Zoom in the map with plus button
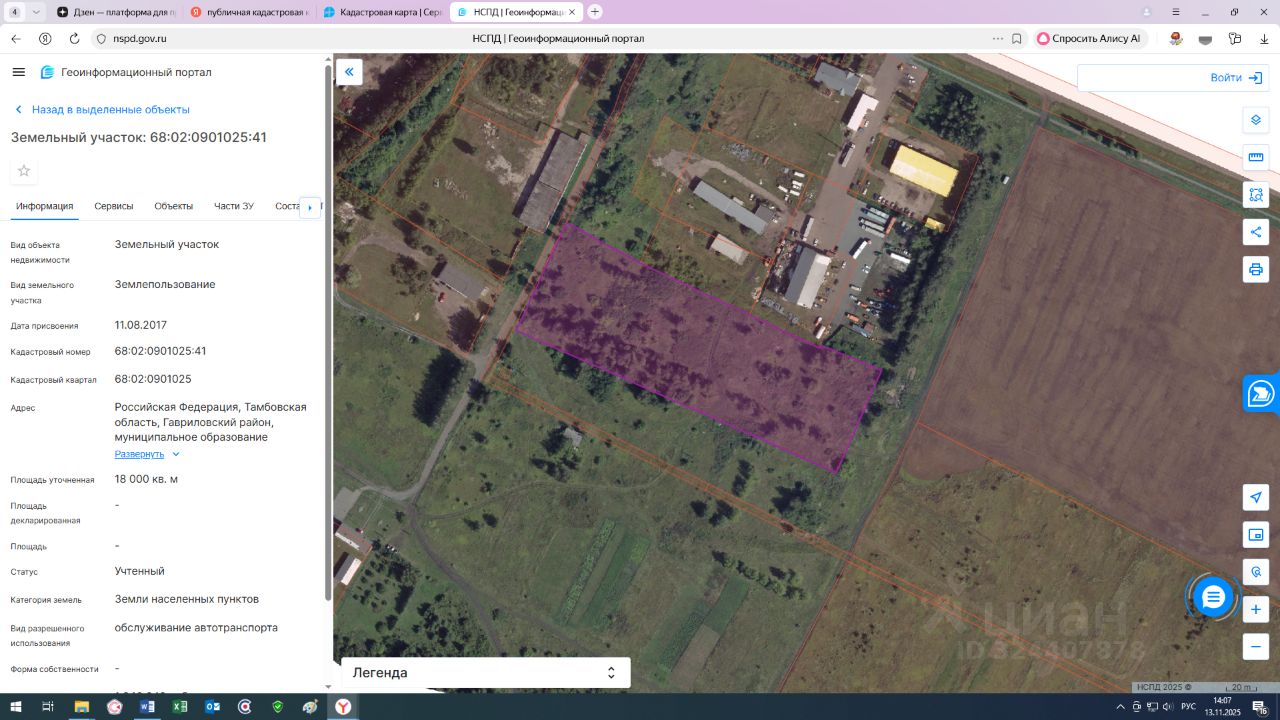This screenshot has width=1280, height=720. (1256, 609)
